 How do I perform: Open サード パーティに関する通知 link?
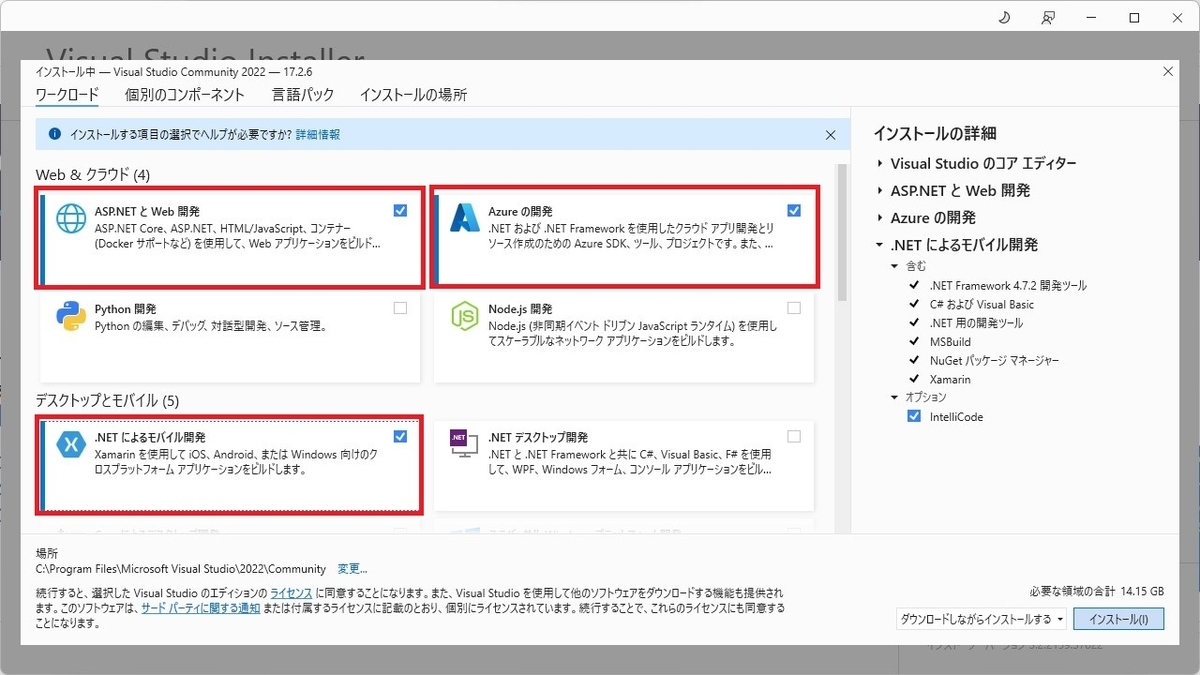coord(201,608)
